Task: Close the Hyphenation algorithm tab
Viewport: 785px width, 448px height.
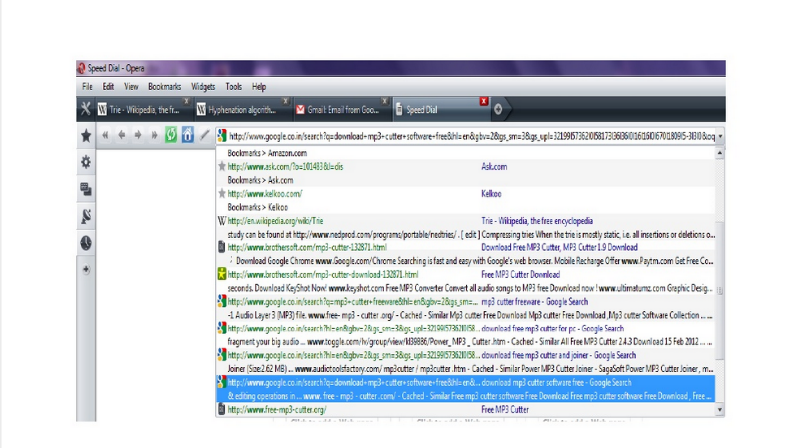Action: [285, 101]
